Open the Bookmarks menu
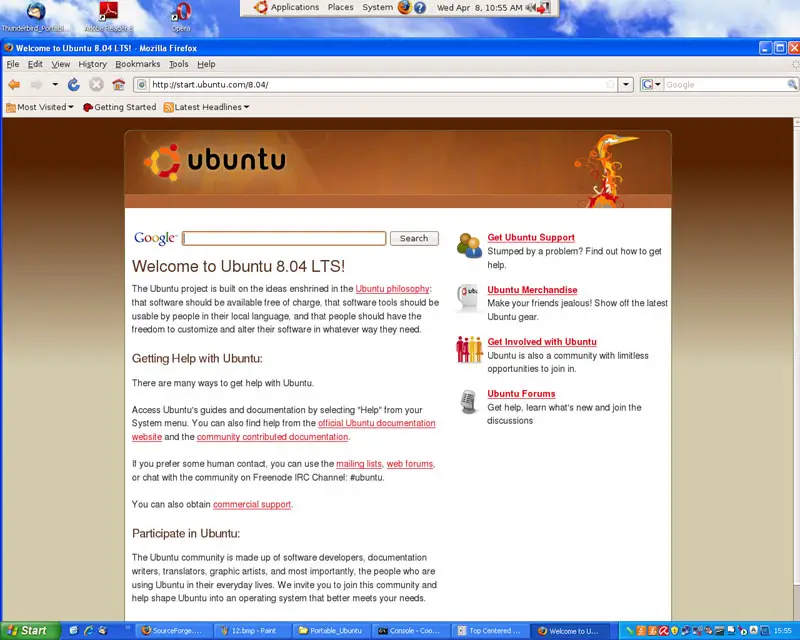The height and width of the screenshot is (640, 800). 138,64
